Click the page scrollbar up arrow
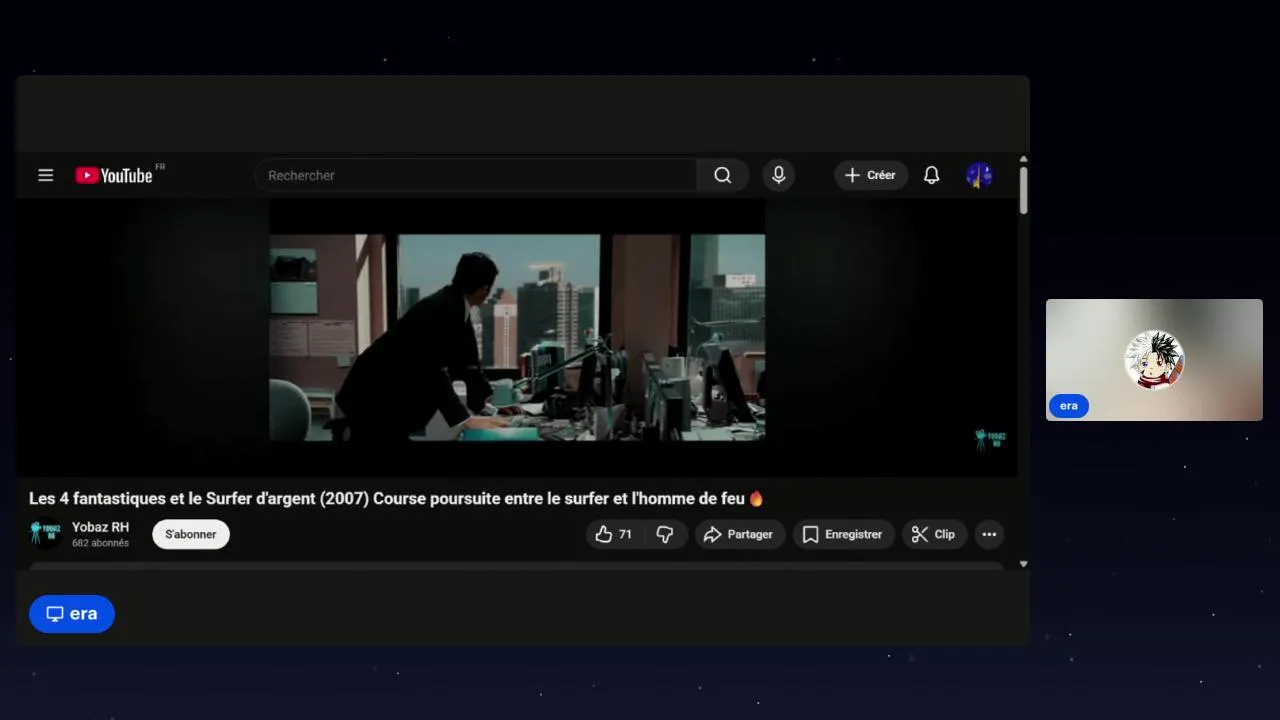Screen dimensions: 1280x720 point(1023,160)
